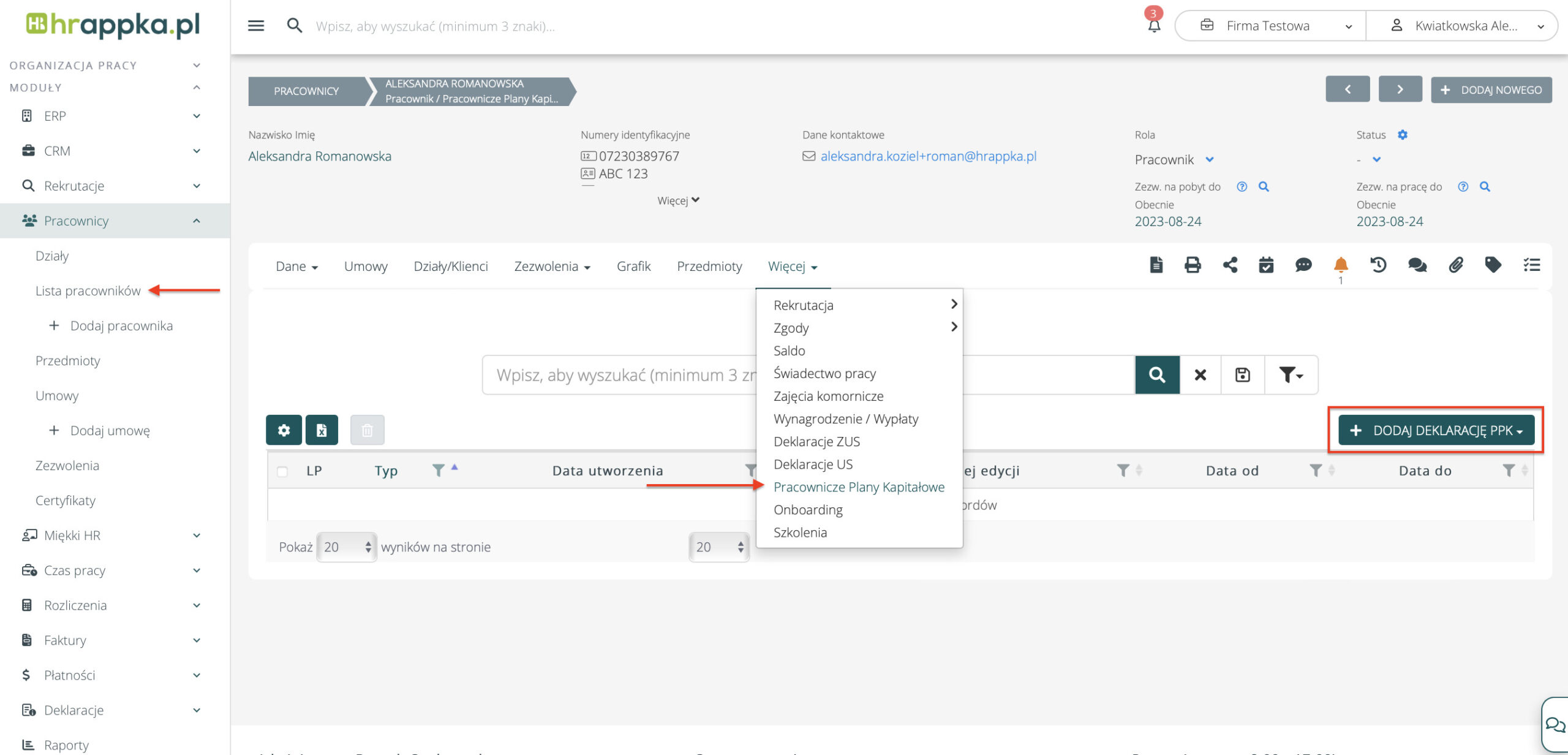Select Pracownicze Plany Kapitałowe menu entry
The width and height of the screenshot is (1568, 755).
click(858, 487)
